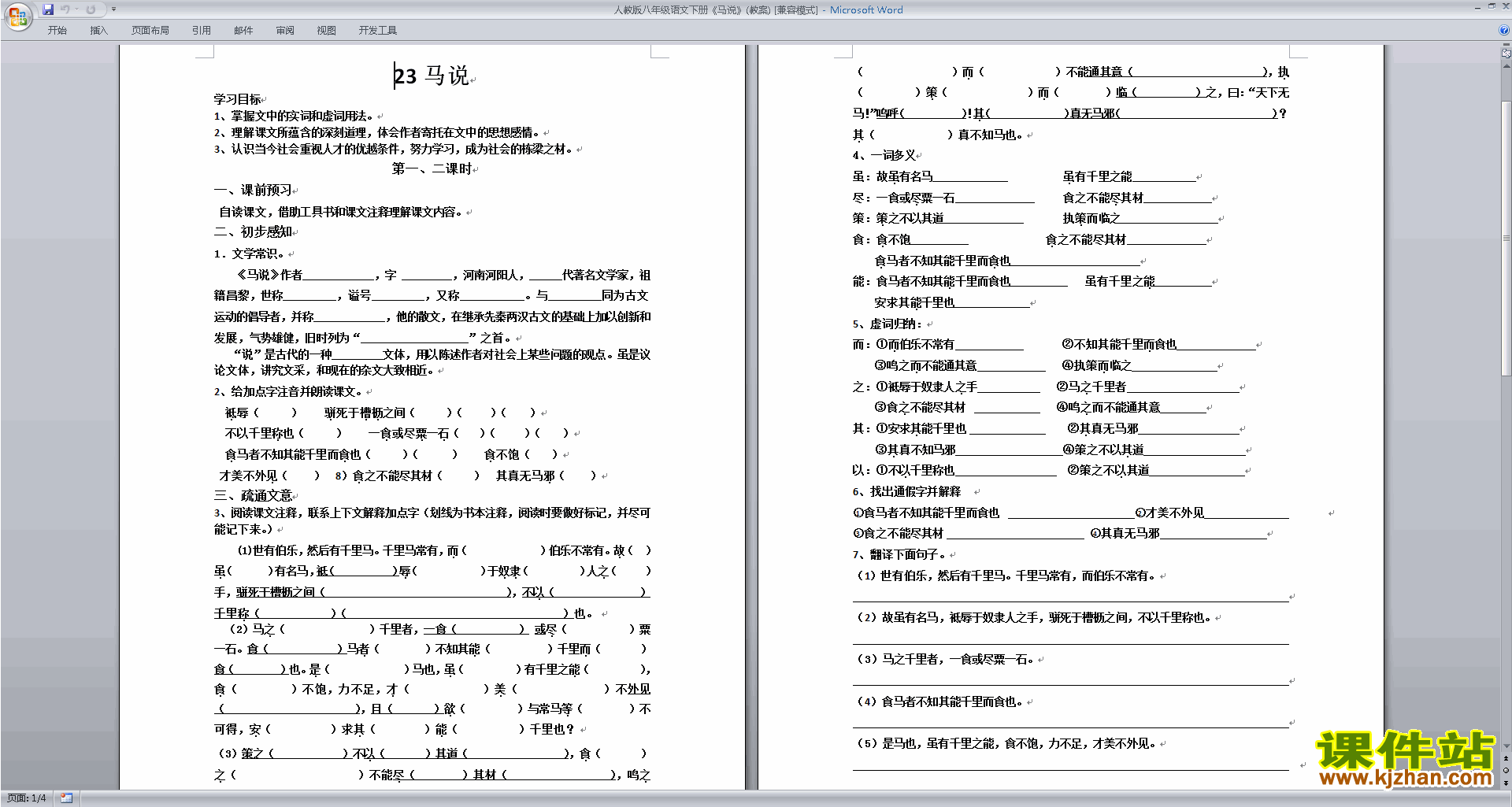
Task: Click the line 2、给加点字注音并朗读课文。
Action: tap(288, 391)
